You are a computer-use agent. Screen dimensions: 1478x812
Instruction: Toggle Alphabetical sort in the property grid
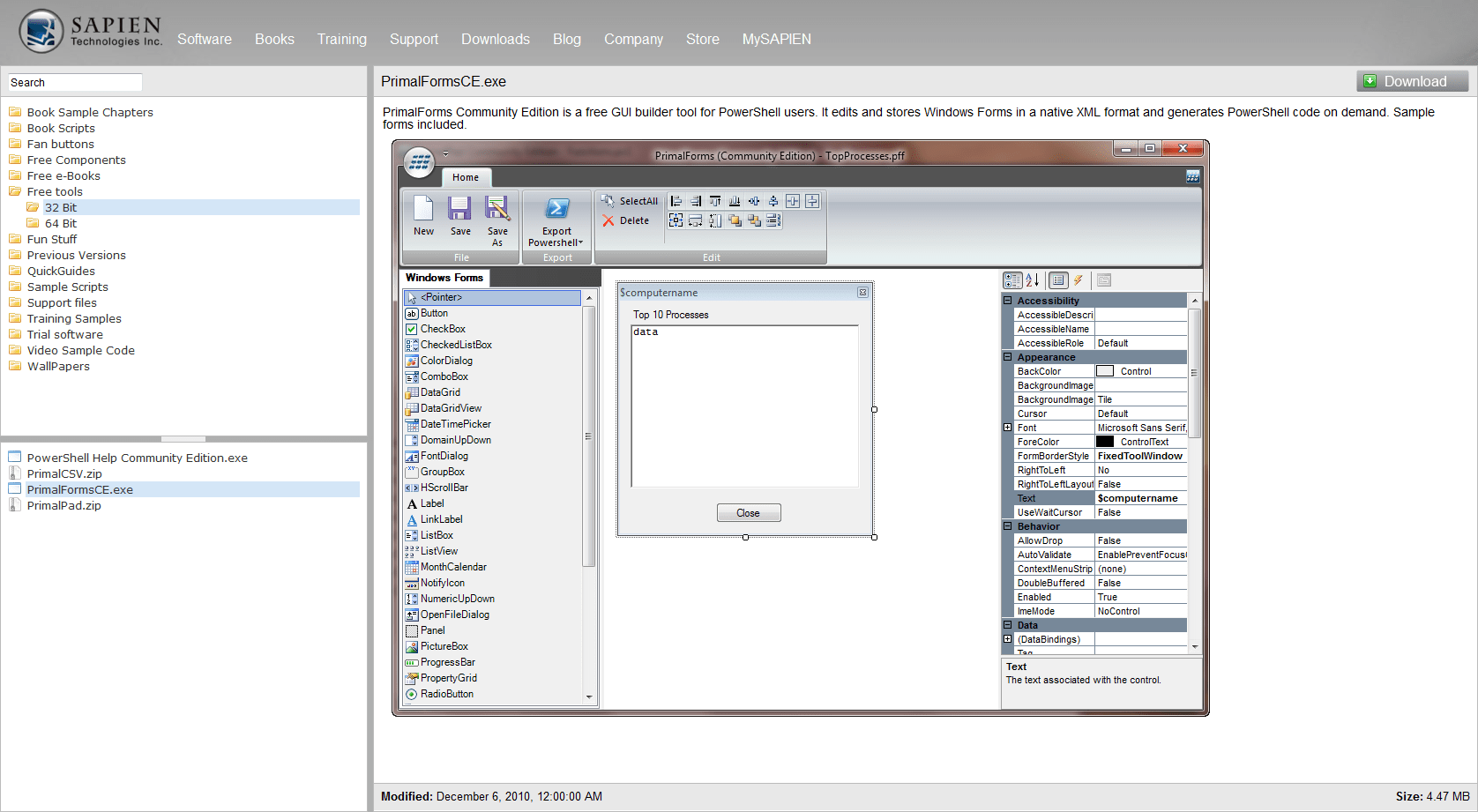coord(1032,280)
